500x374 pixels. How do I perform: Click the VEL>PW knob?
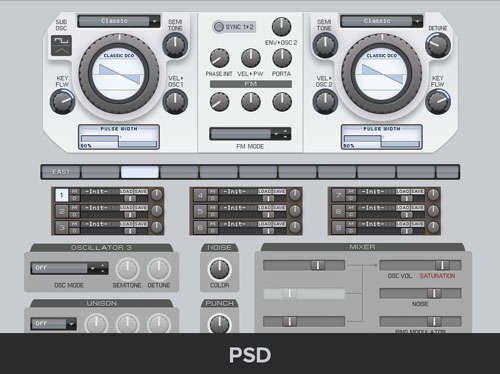coord(250,58)
